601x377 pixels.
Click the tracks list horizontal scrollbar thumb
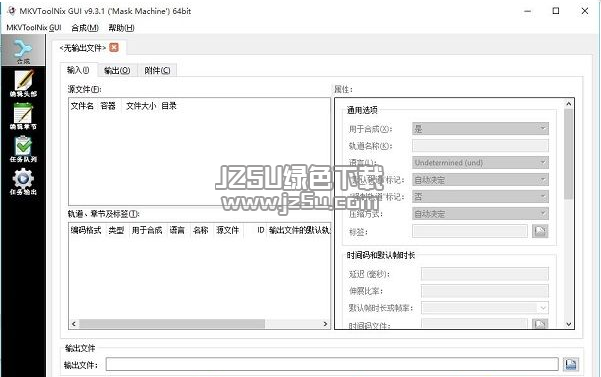coord(172,324)
